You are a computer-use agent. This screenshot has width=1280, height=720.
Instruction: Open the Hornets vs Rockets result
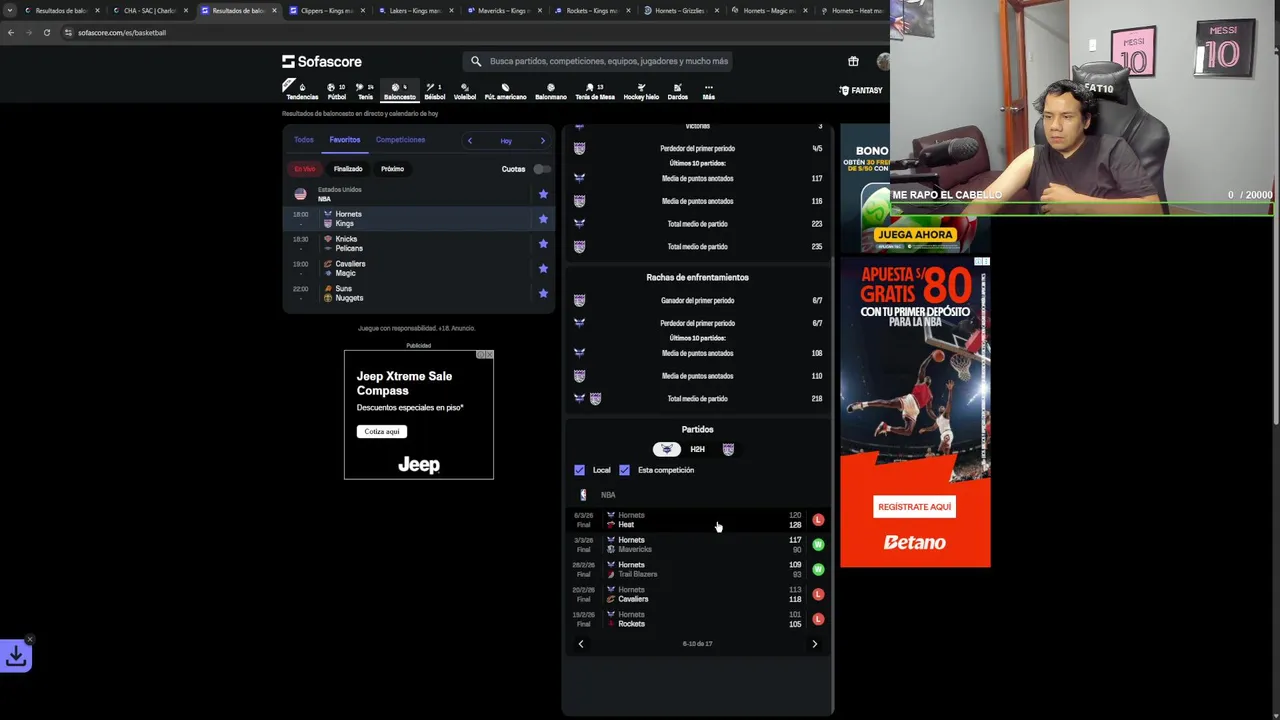(697, 619)
